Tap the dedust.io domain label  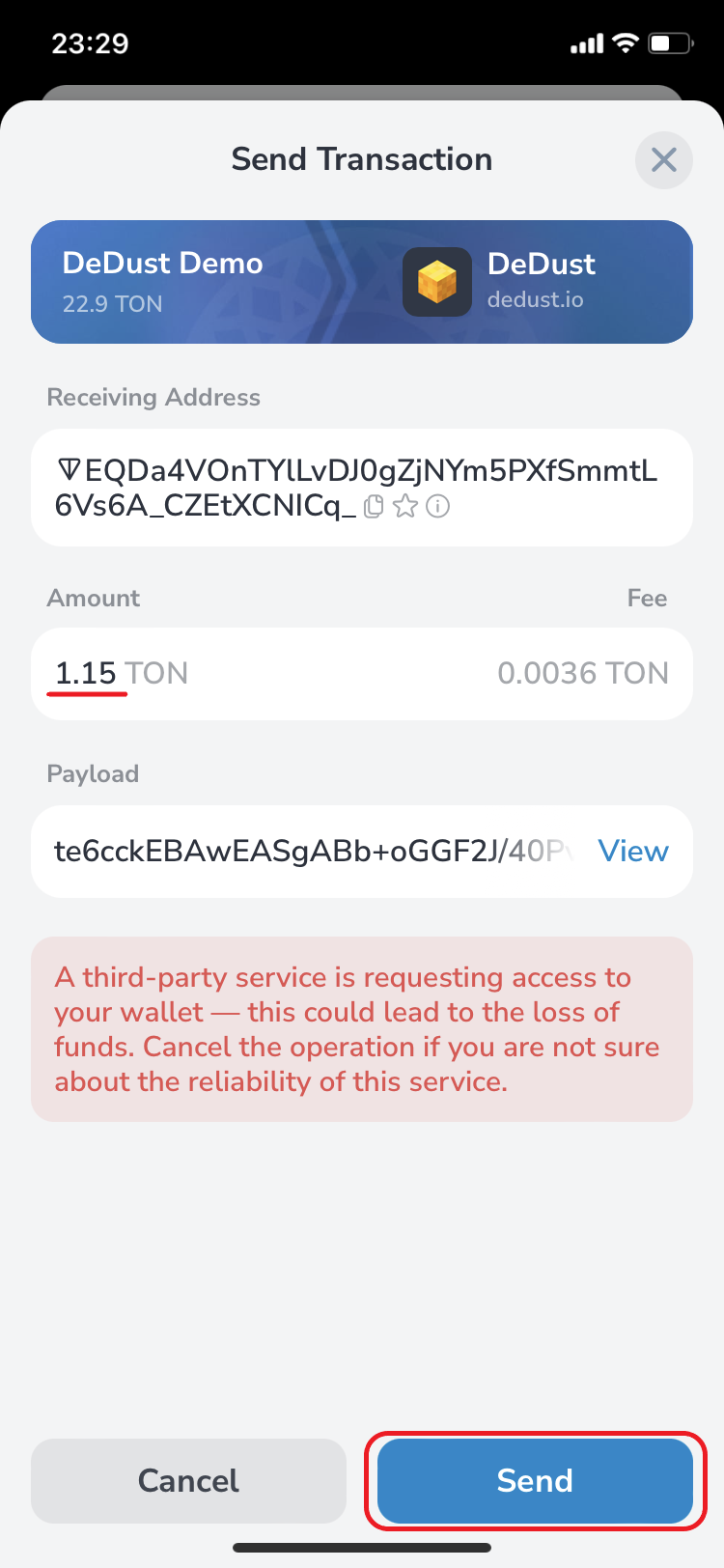pyautogui.click(x=535, y=299)
